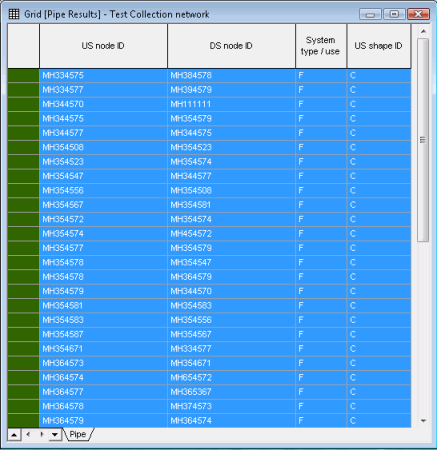This screenshot has width=437, height=450.
Task: Select the top-left corner select-all cell
Action: pyautogui.click(x=23, y=46)
